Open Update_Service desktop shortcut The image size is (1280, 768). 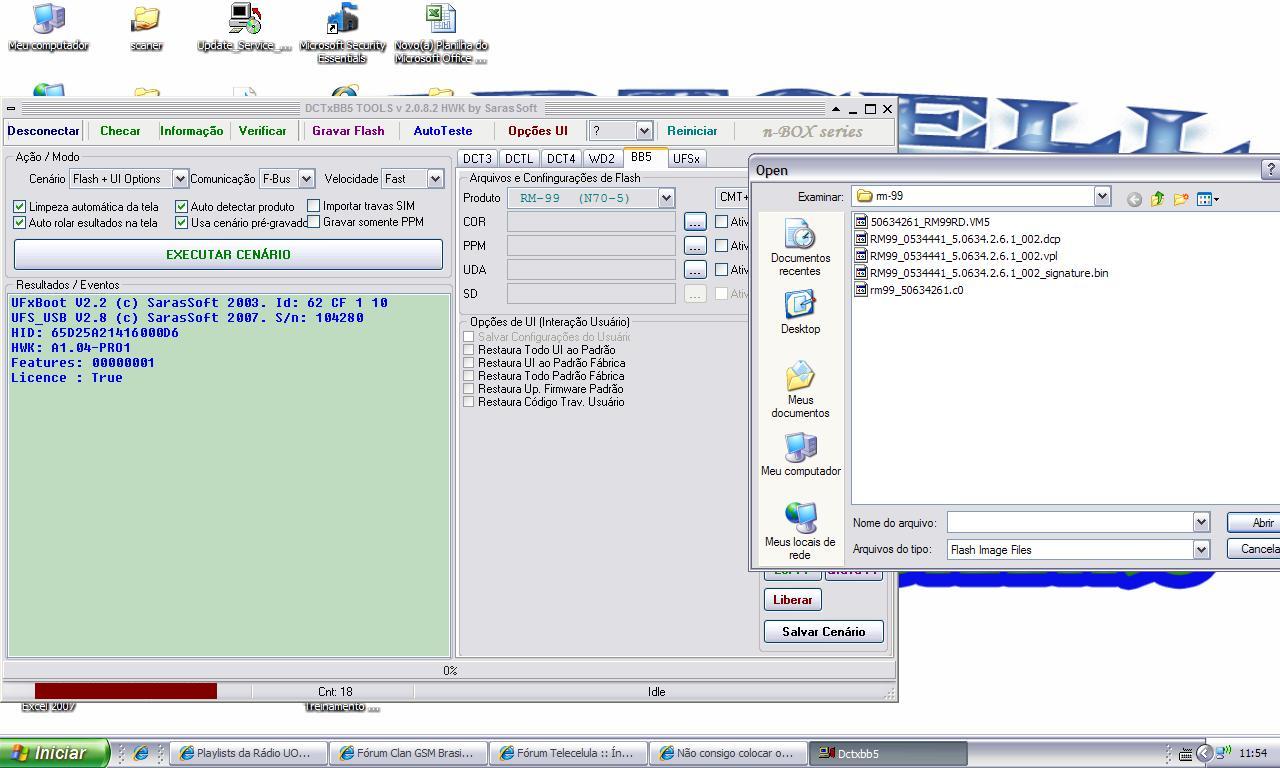pyautogui.click(x=245, y=27)
